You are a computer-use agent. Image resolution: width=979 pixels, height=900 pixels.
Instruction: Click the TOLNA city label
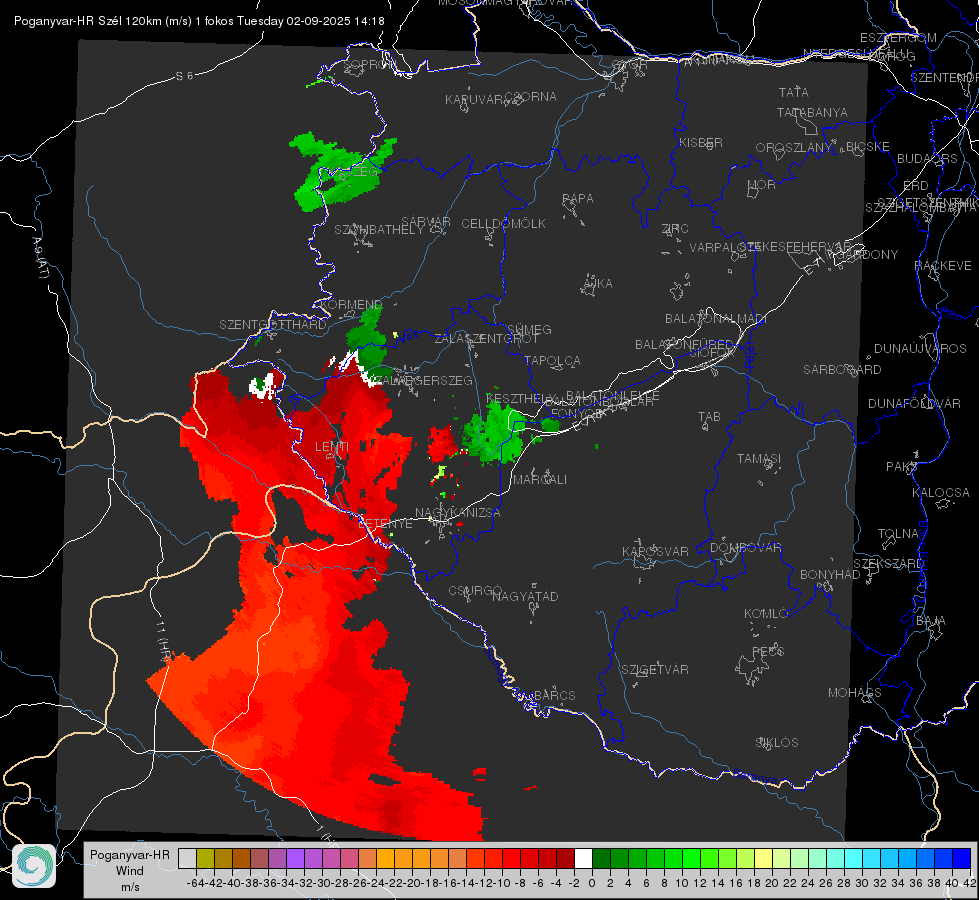(x=898, y=534)
